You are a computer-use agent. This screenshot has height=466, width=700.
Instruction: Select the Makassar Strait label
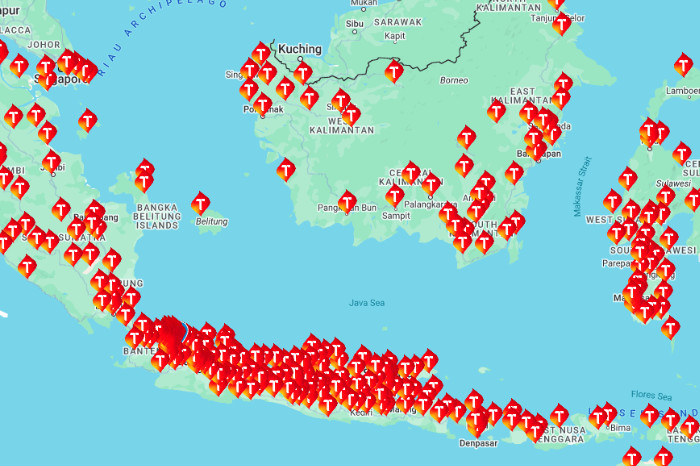tap(582, 186)
